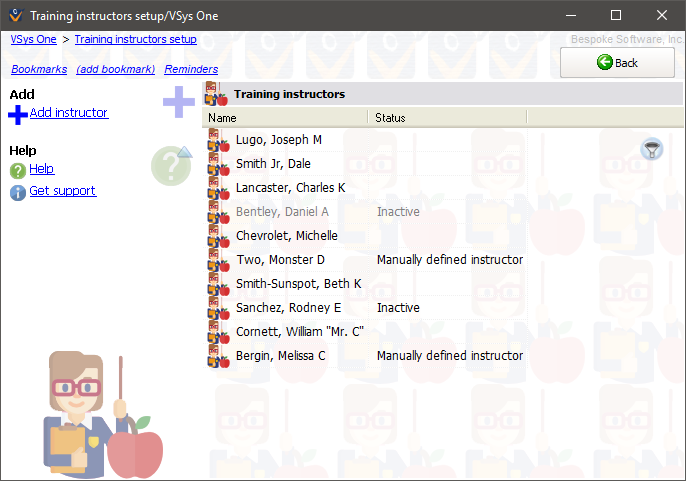Click the blue plus Add instructor icon

coord(18,115)
